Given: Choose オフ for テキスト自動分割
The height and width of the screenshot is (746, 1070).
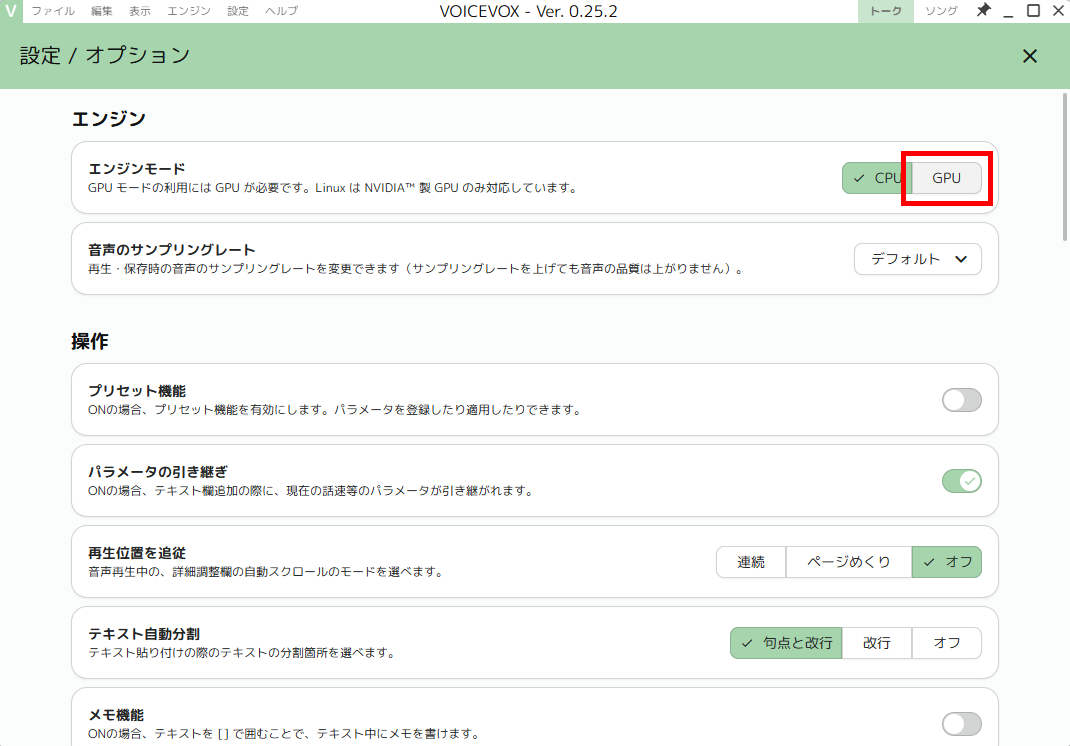Looking at the screenshot, I should tap(946, 643).
